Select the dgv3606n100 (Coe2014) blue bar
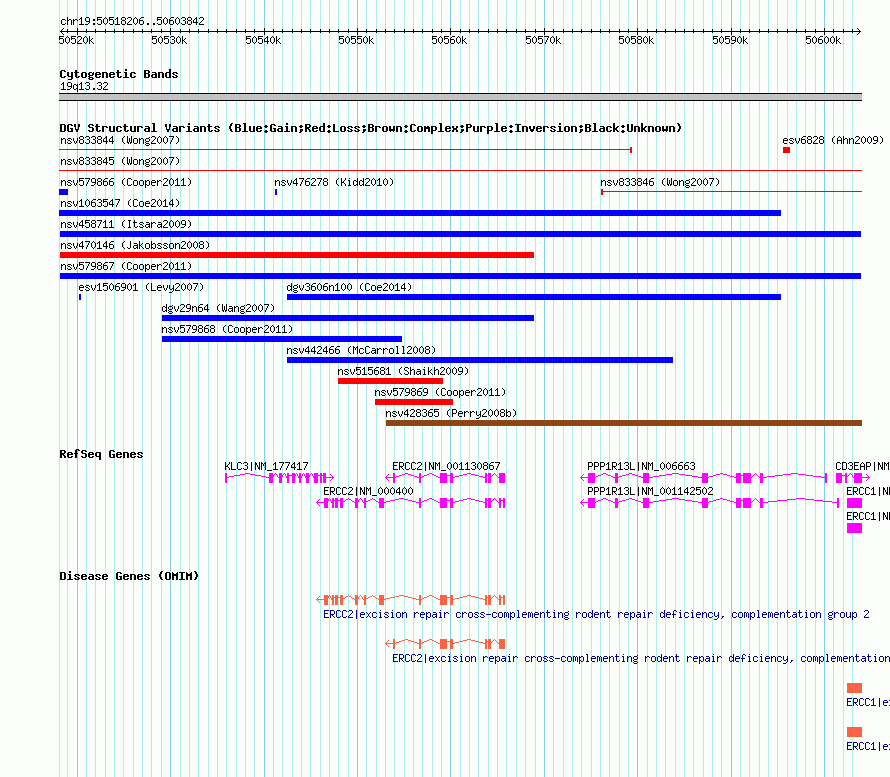Viewport: 890px width, 777px height. (534, 297)
